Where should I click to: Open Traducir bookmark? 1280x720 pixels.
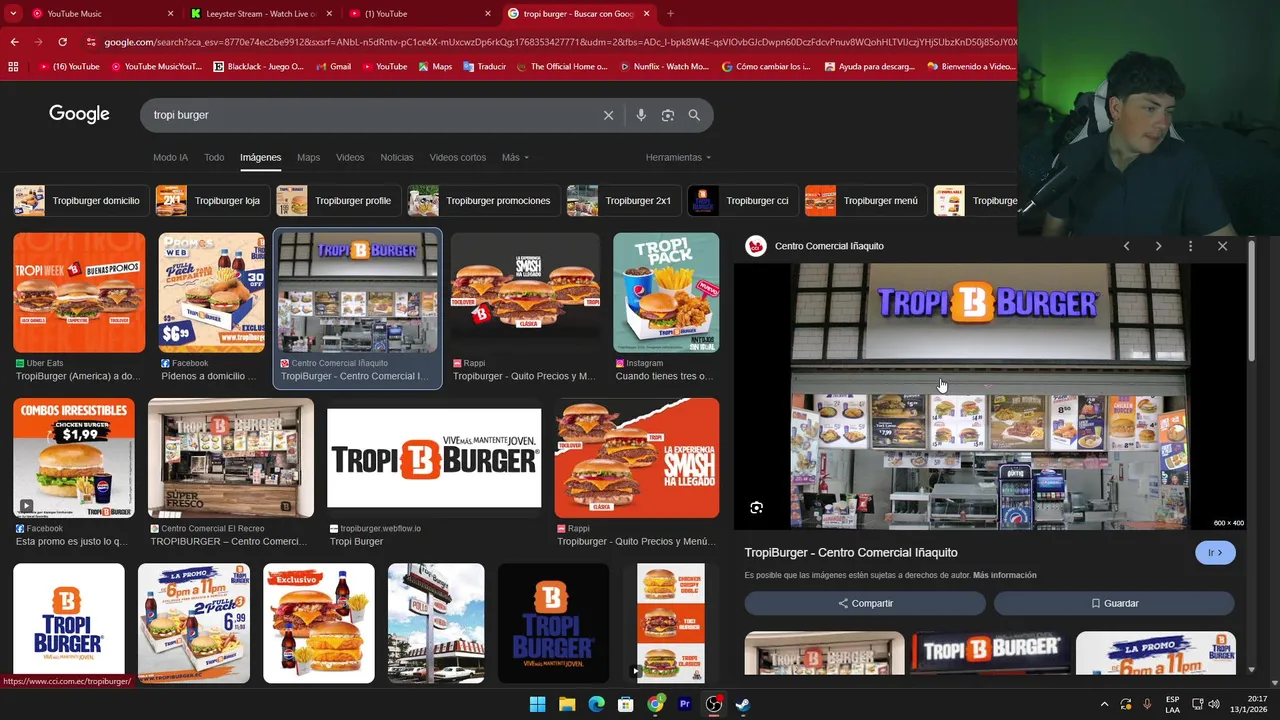coord(484,67)
